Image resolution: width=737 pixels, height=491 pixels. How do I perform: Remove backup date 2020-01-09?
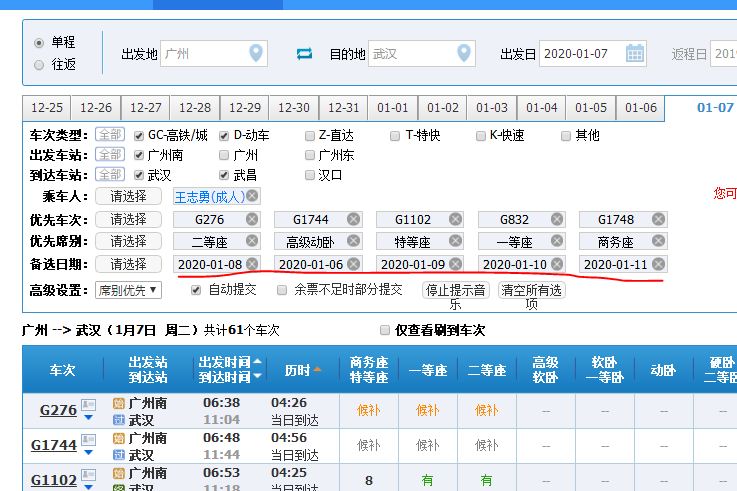(455, 264)
